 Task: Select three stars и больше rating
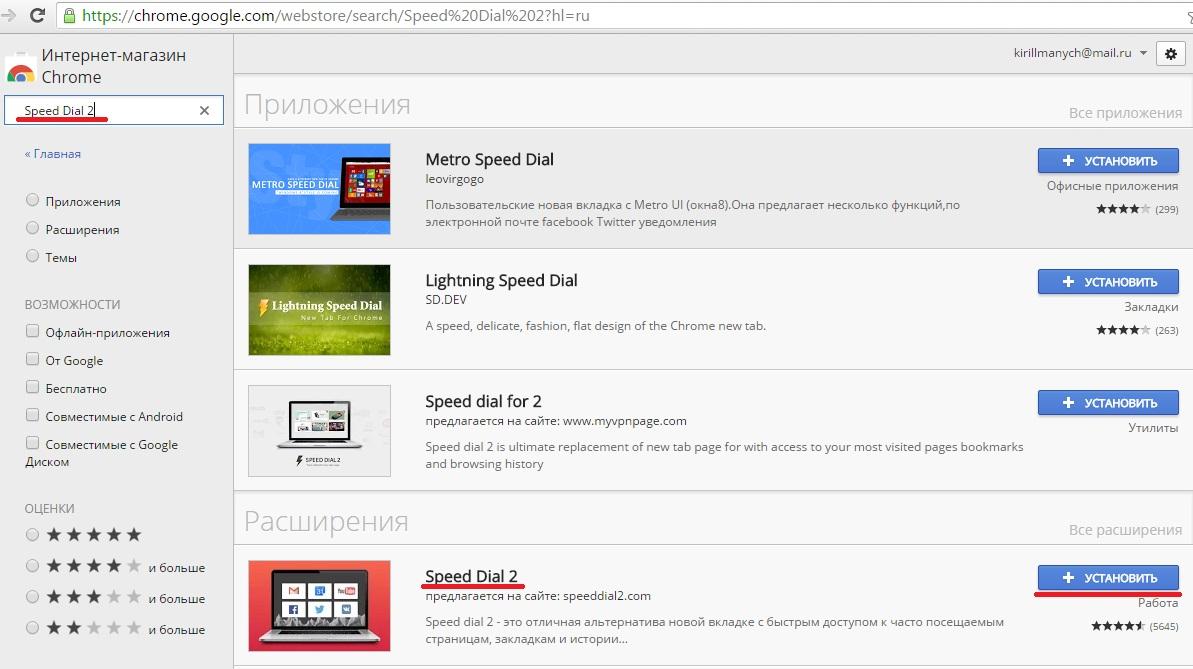32,597
